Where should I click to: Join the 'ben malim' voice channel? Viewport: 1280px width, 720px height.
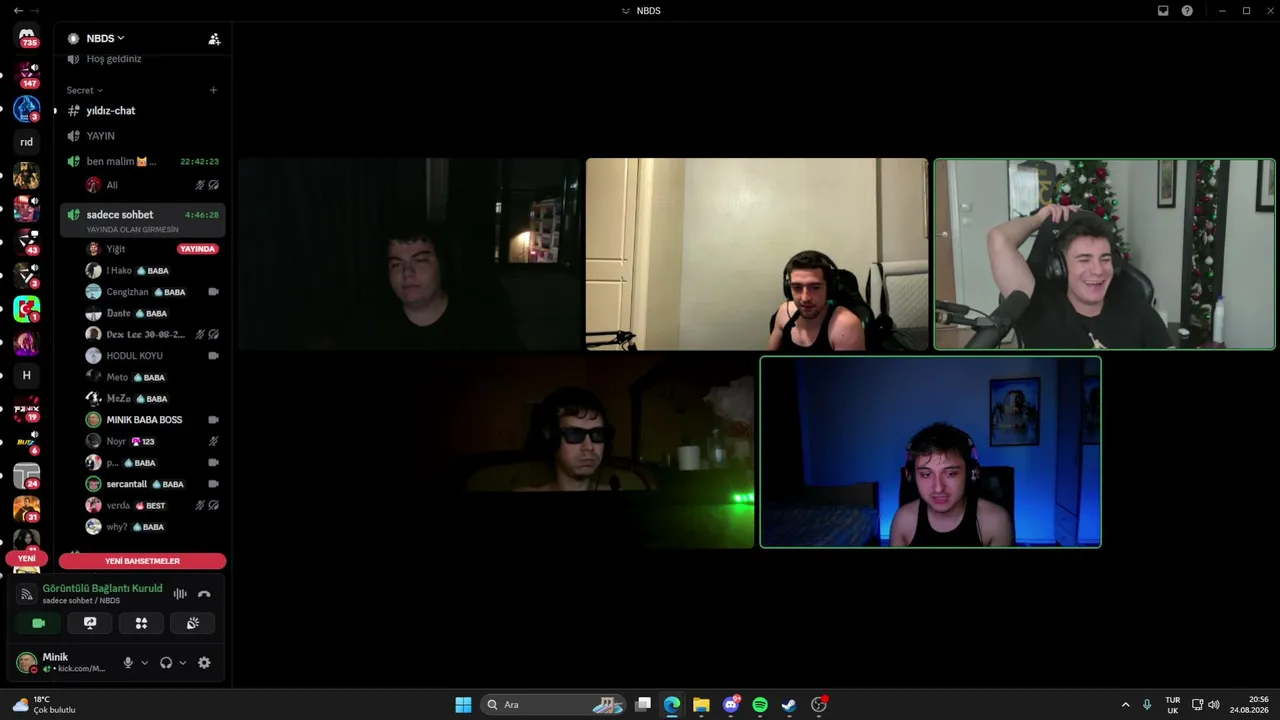pyautogui.click(x=143, y=161)
